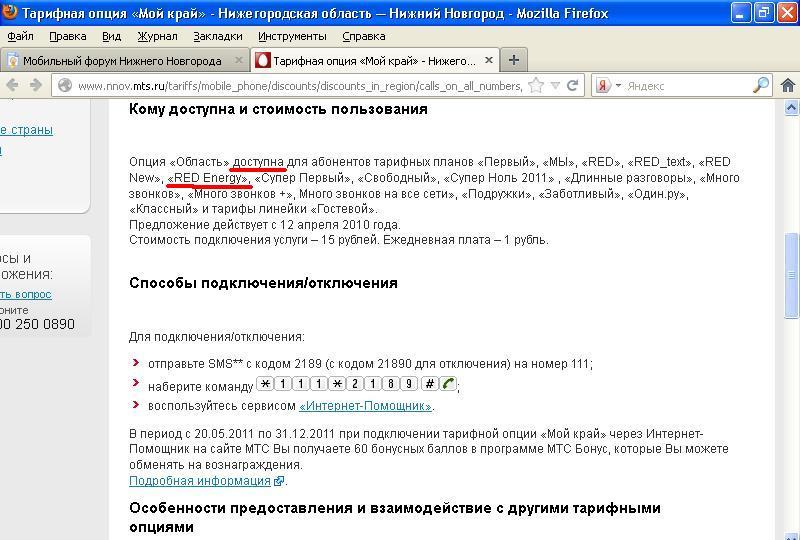Click the phone number '250 0890'
The image size is (800, 540).
click(45, 324)
